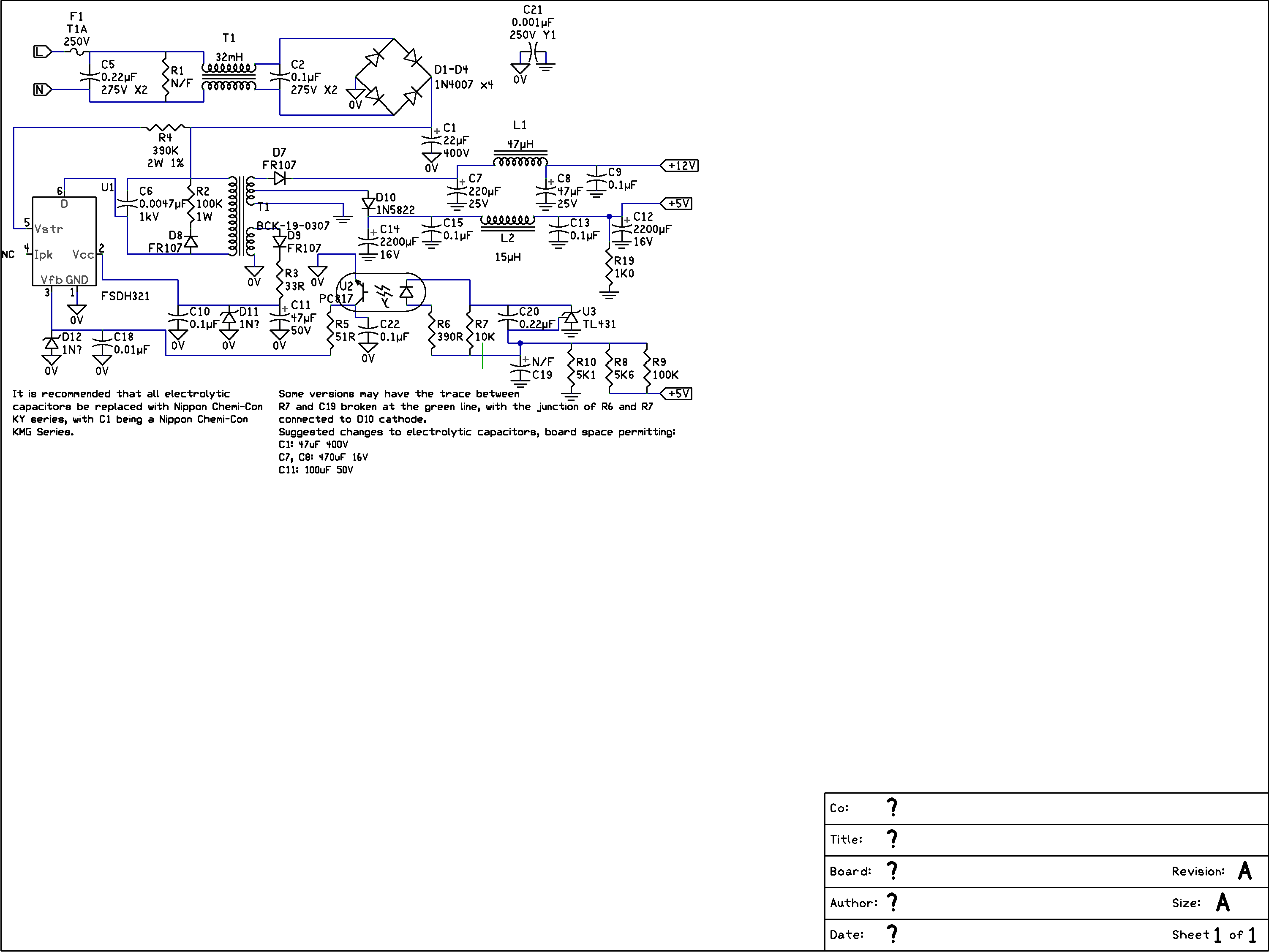Select the 32mH common-mode choke symbol

[x=229, y=77]
